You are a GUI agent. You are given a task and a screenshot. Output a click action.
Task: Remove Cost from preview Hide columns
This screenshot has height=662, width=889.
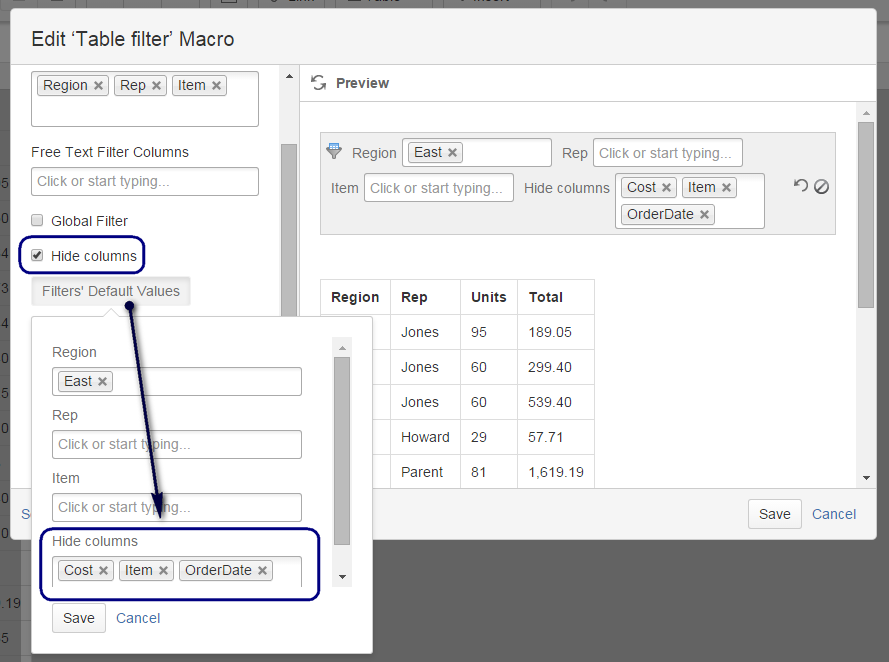pos(666,186)
